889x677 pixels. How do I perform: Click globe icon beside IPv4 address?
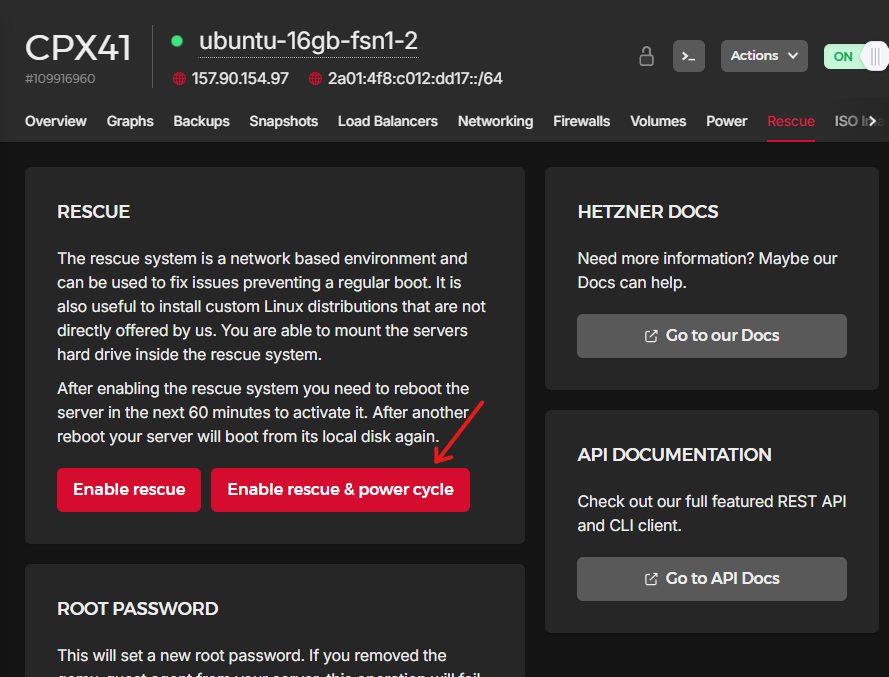tap(179, 78)
